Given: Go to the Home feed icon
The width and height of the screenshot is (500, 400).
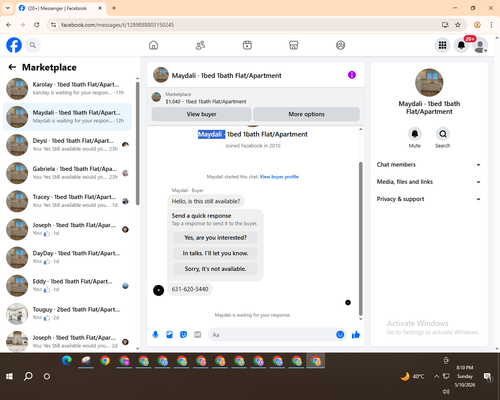Looking at the screenshot, I should [x=153, y=45].
